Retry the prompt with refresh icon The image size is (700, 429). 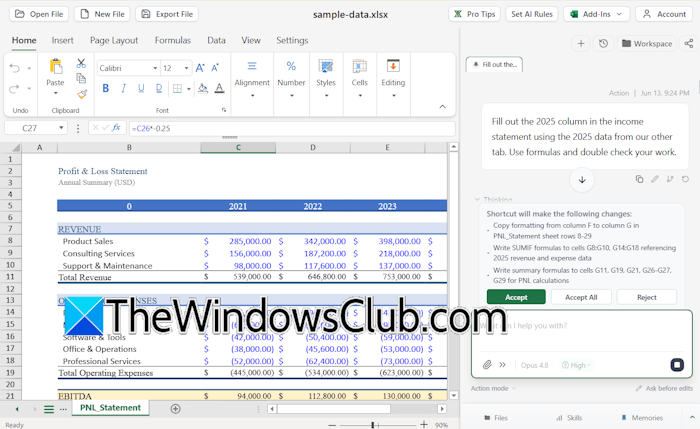tap(685, 179)
